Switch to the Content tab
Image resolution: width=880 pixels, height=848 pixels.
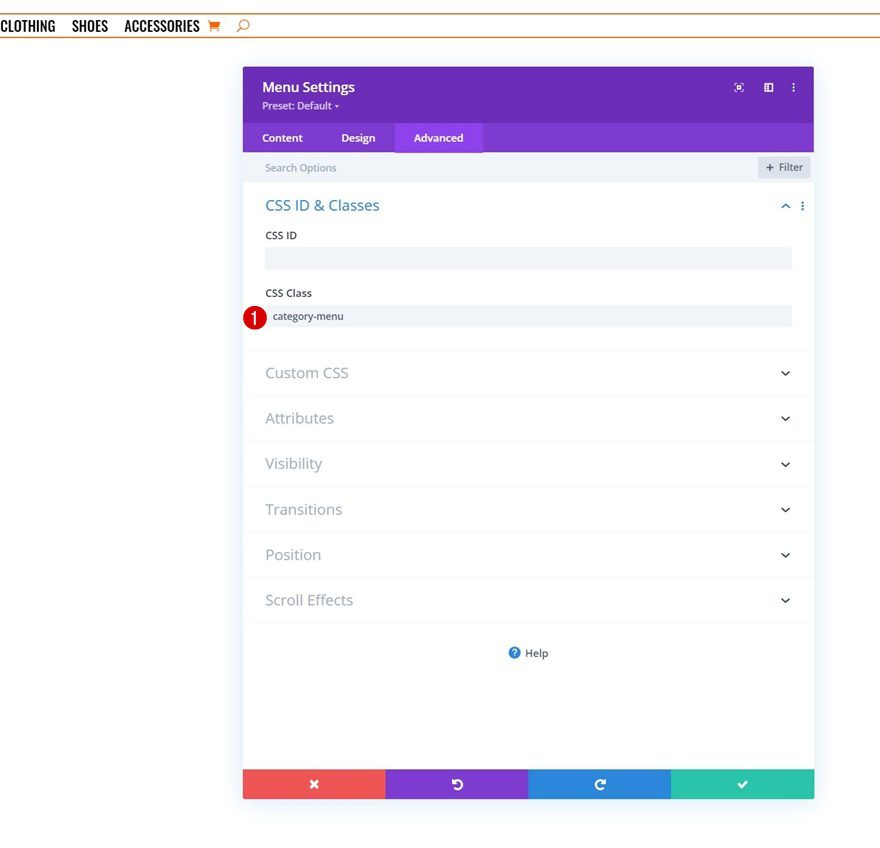tap(282, 138)
